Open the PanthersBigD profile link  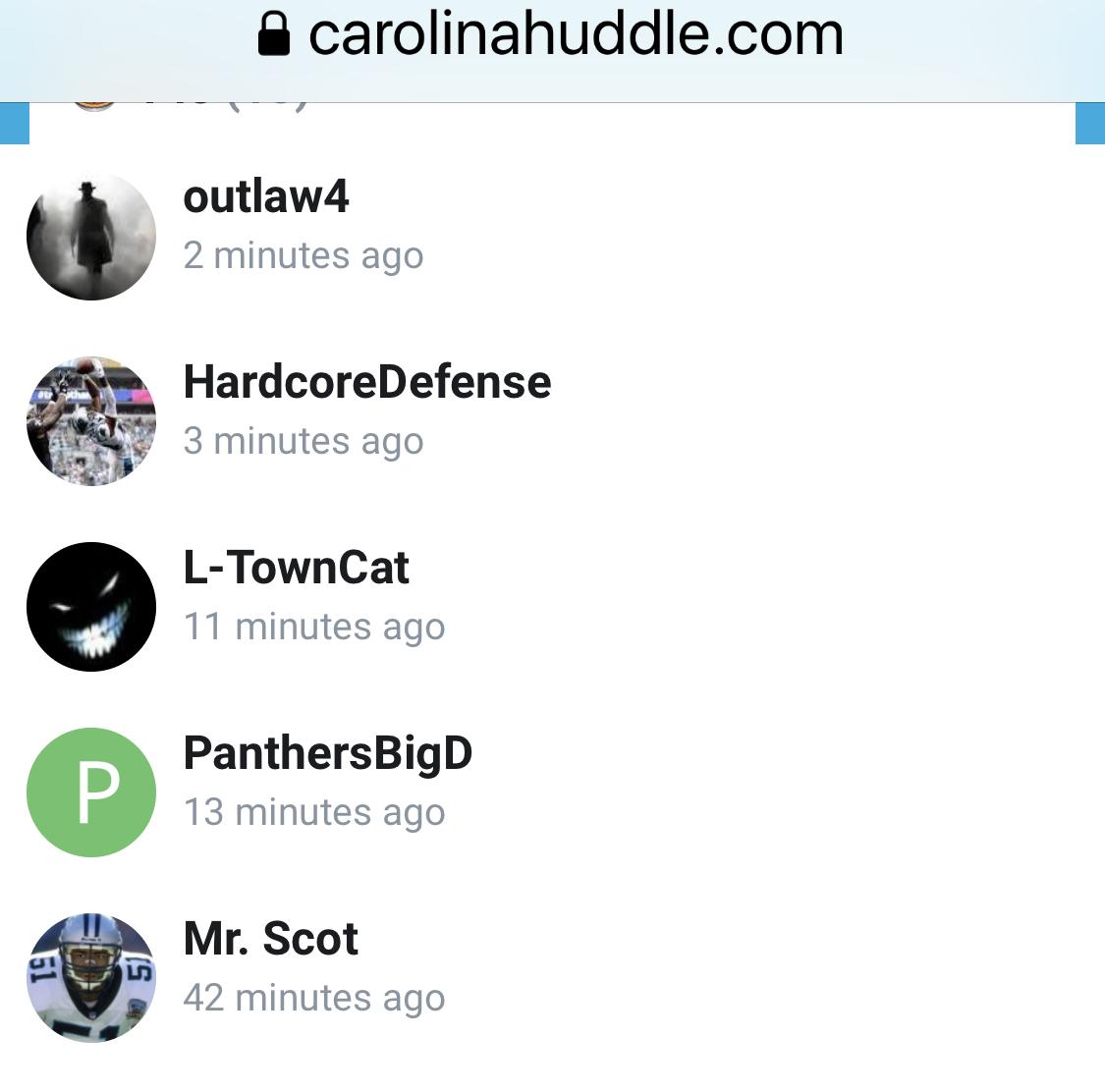(328, 753)
